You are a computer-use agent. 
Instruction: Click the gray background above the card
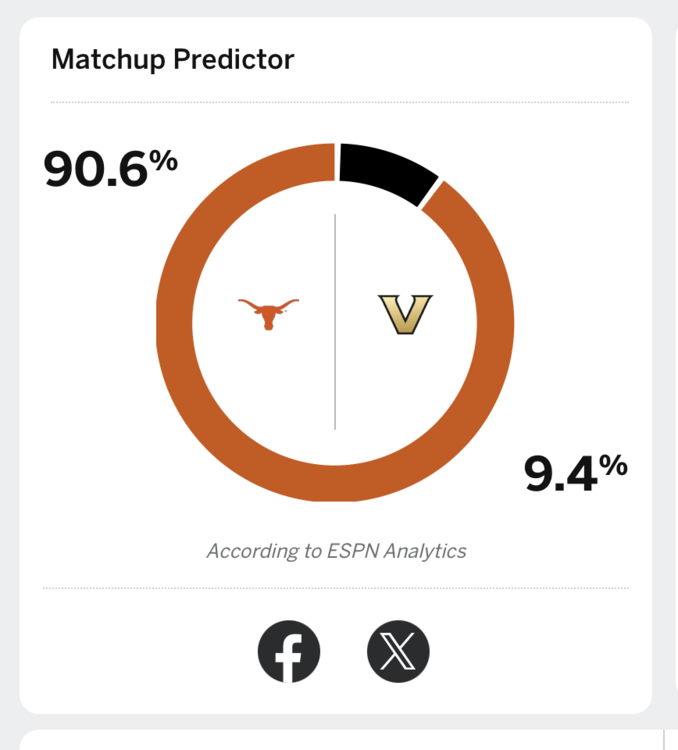click(x=336, y=8)
